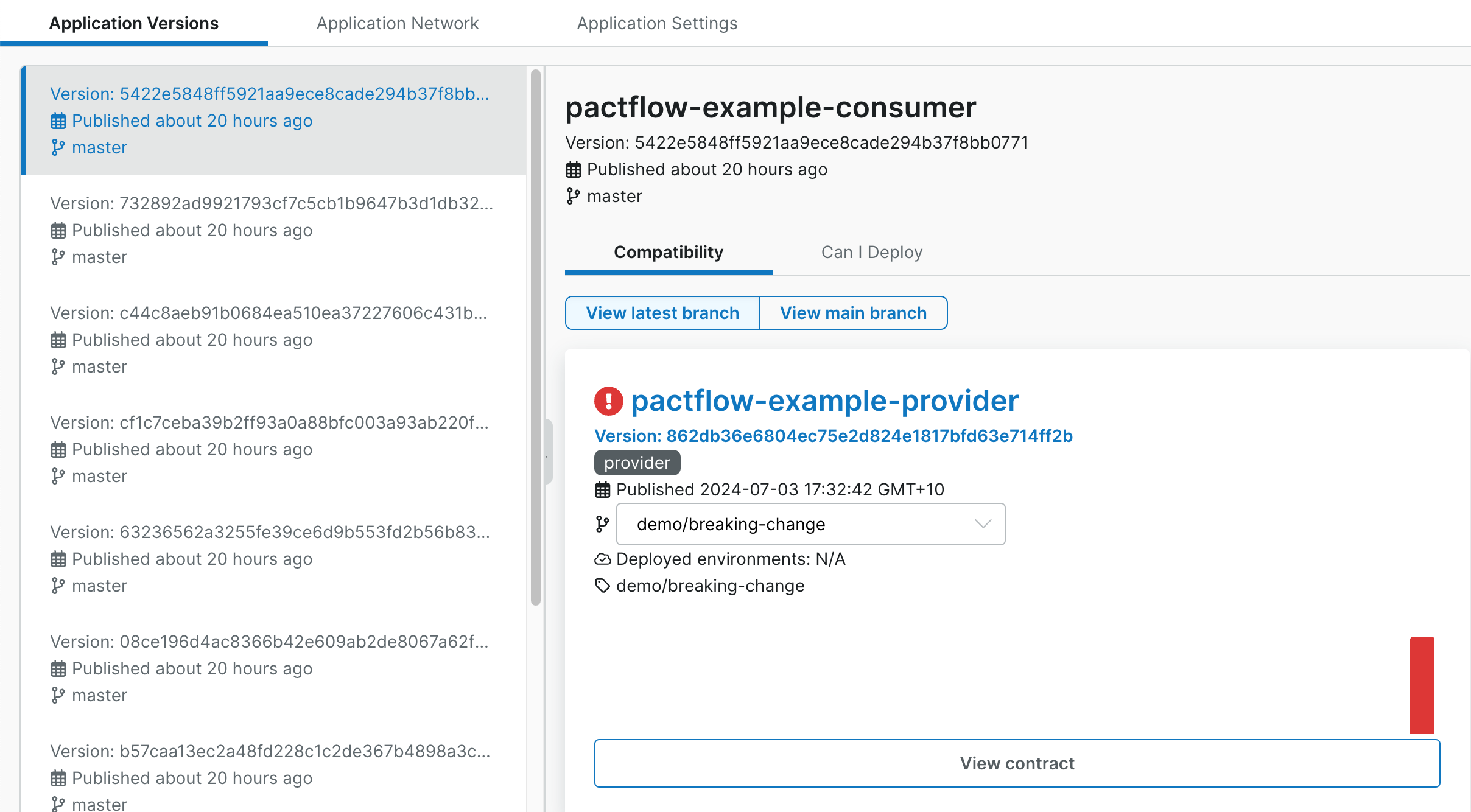Click branch icon beside master in consumer header

pyautogui.click(x=573, y=196)
